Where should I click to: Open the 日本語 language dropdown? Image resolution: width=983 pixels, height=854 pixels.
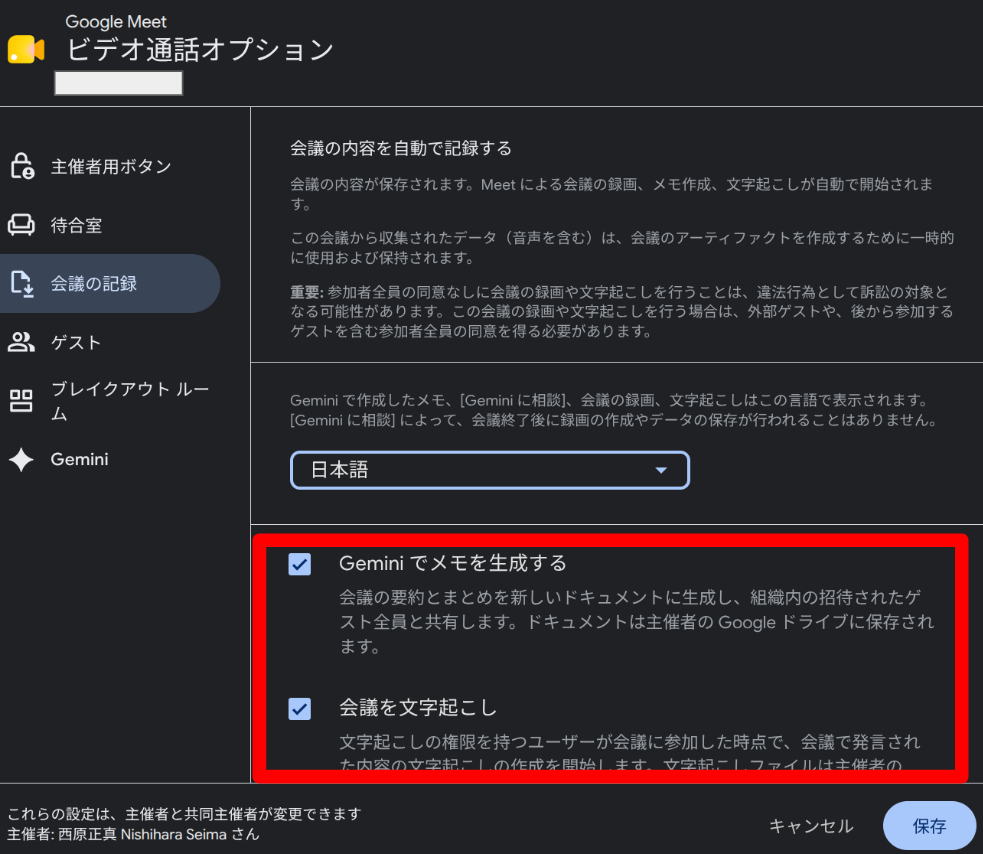coord(490,470)
